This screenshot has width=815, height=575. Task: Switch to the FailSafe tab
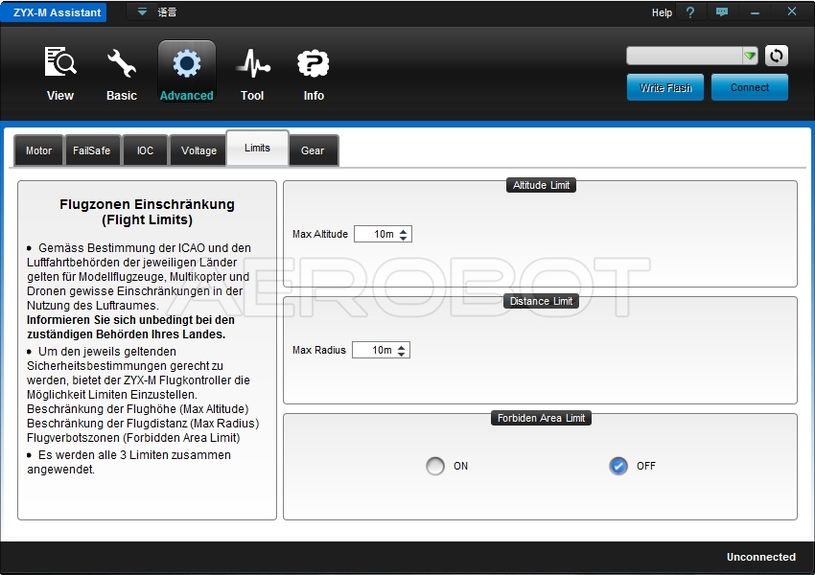(x=92, y=151)
